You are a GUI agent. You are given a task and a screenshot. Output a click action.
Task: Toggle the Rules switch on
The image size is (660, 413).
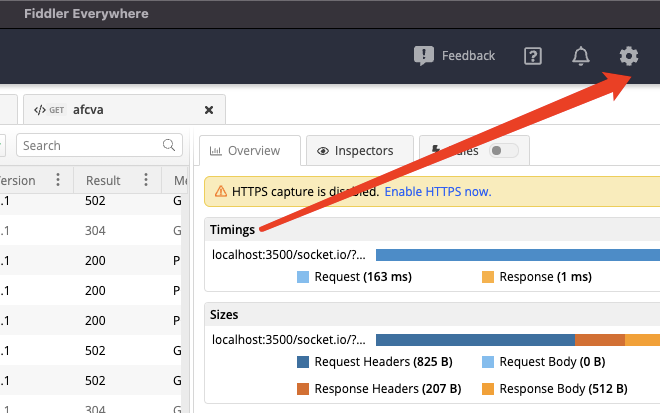pyautogui.click(x=505, y=151)
